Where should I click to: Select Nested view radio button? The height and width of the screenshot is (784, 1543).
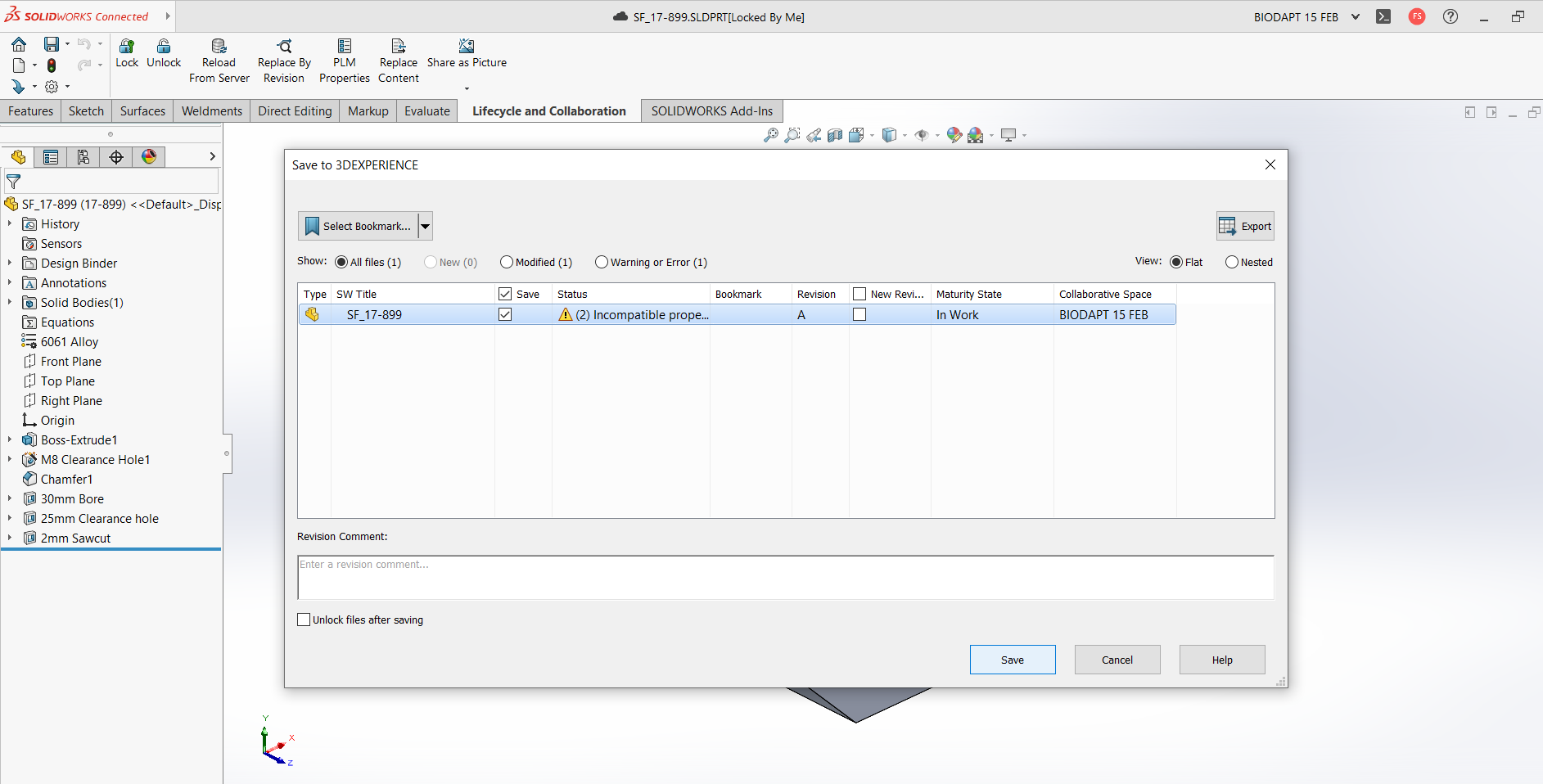[x=1232, y=262]
